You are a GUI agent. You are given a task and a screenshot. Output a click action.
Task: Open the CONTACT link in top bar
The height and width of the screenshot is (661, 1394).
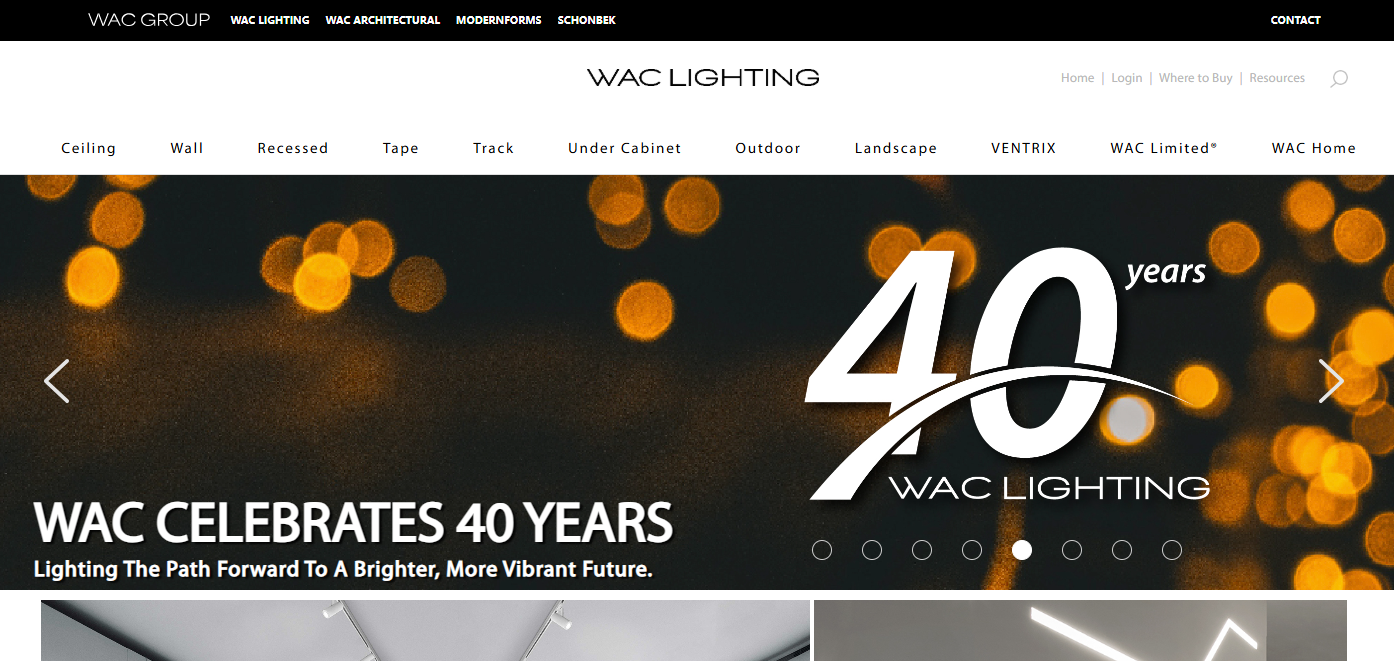tap(1296, 20)
